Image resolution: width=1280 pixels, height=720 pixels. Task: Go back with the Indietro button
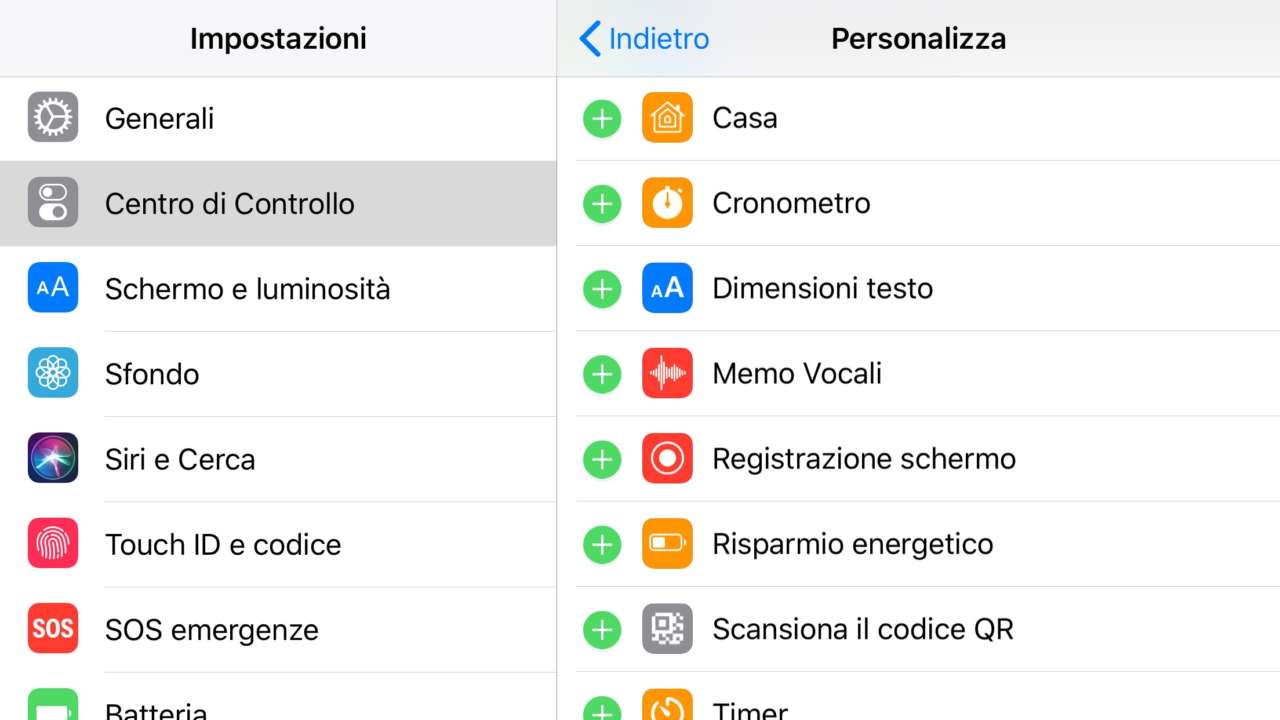(x=645, y=39)
